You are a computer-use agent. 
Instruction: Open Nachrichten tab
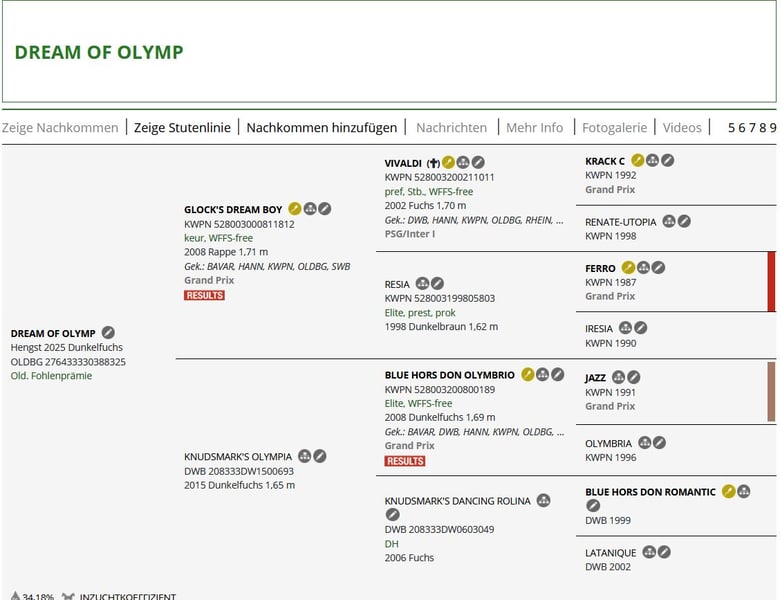click(452, 128)
